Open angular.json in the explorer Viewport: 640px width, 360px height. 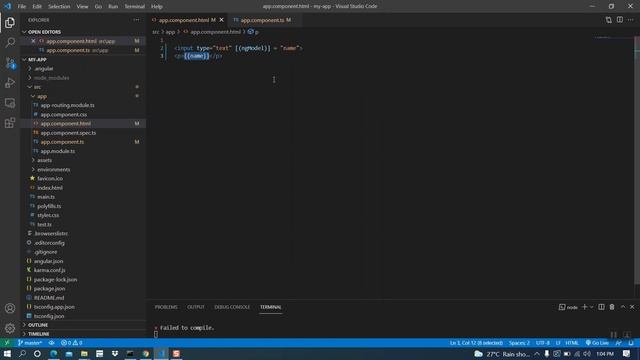[48, 261]
